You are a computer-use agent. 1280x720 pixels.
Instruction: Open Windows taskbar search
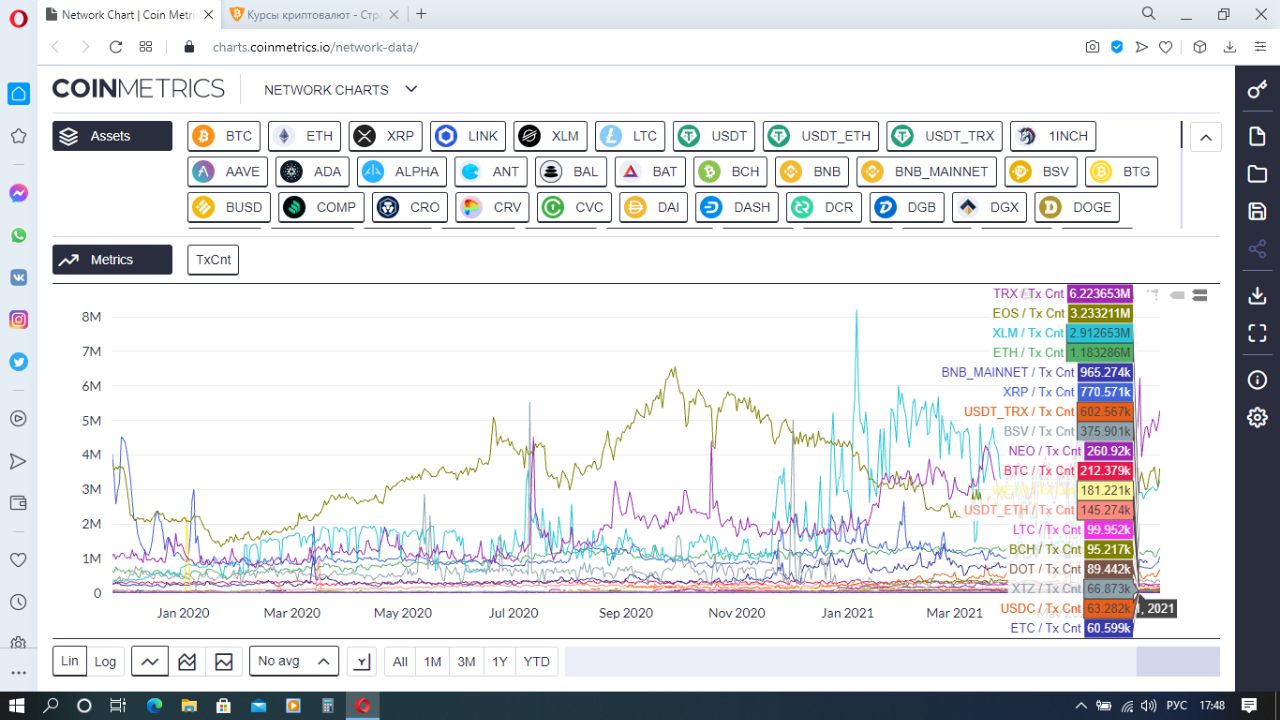coord(51,706)
